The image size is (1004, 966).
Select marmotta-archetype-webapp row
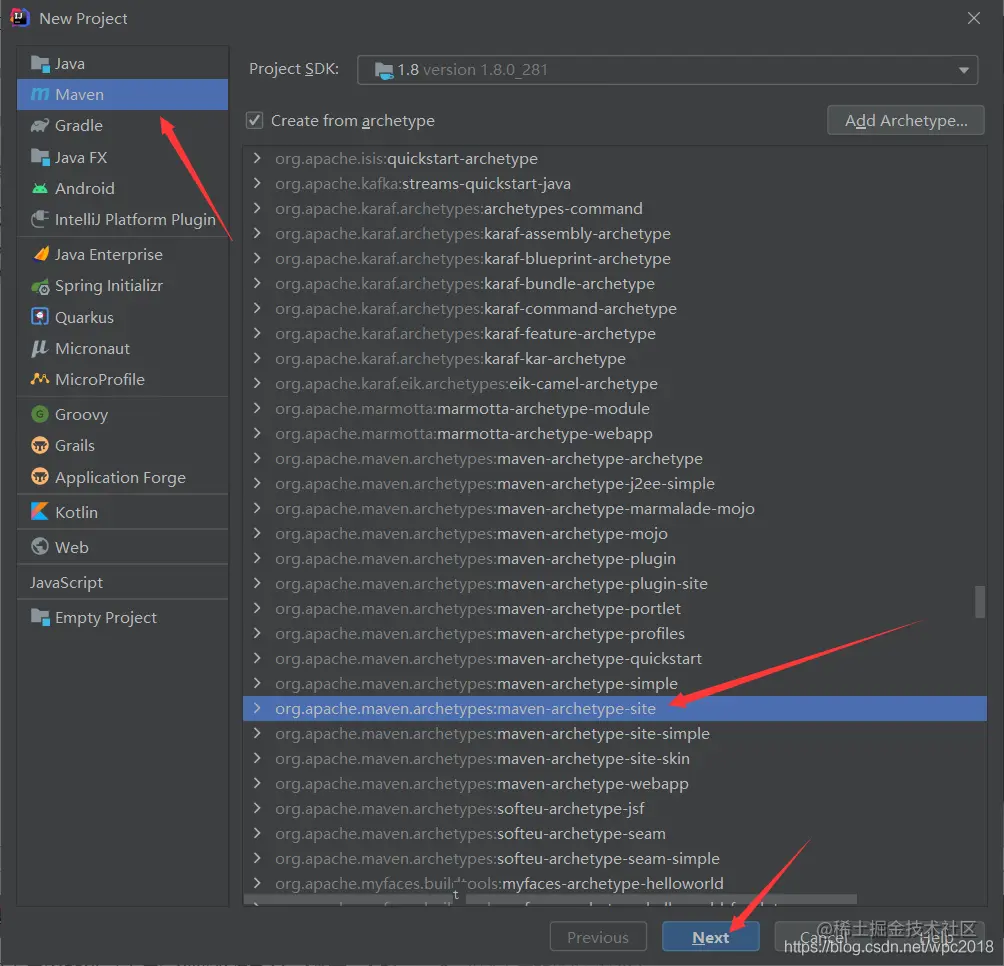pyautogui.click(x=615, y=433)
